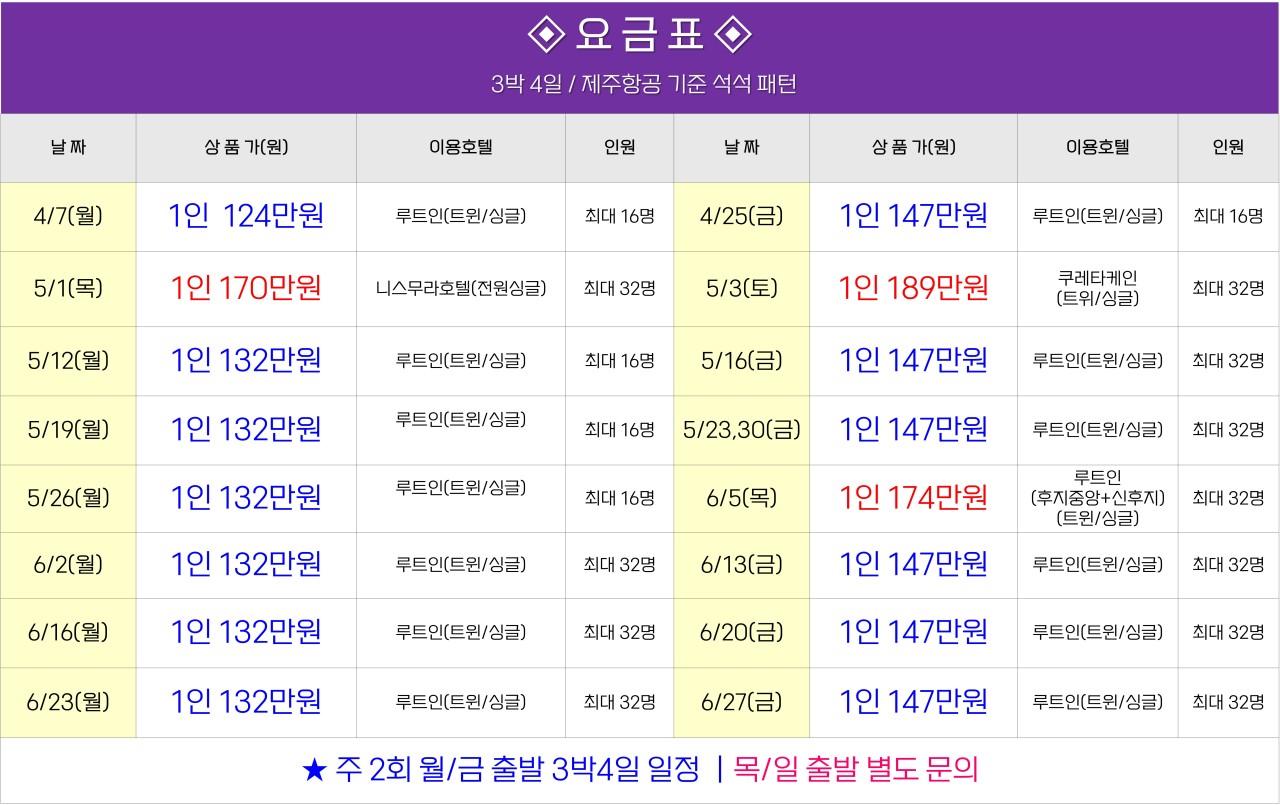The height and width of the screenshot is (805, 1280).
Task: Click the 132만원 price for 5/12(월)
Action: point(246,361)
